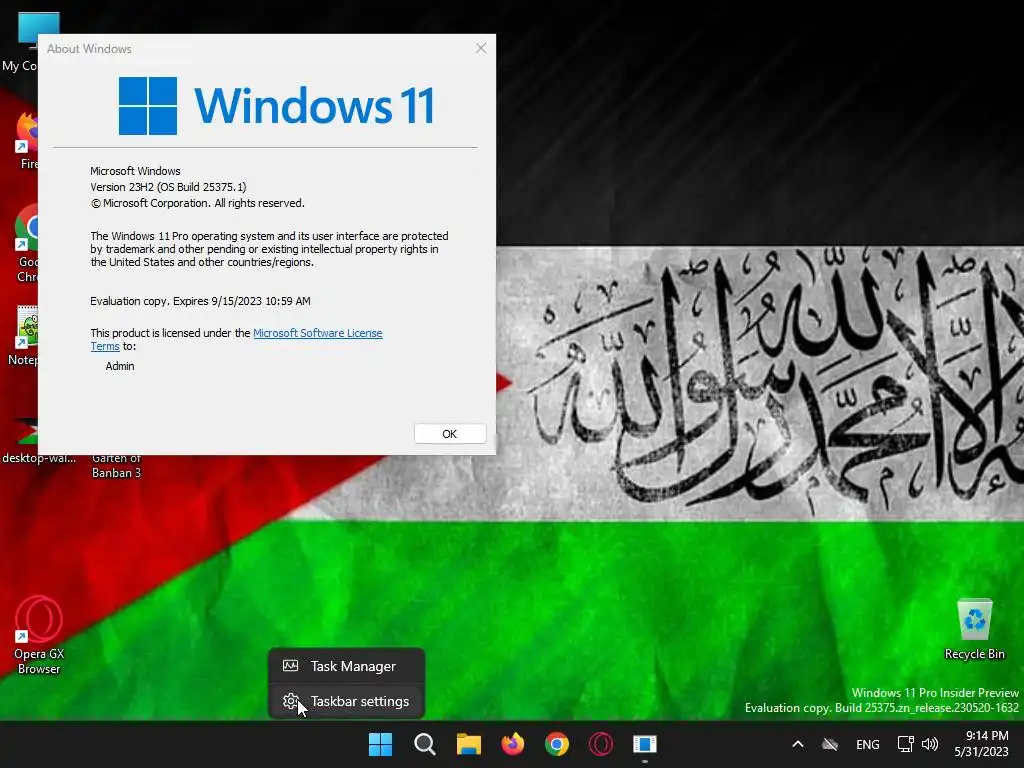Select the winver app icon on taskbar

click(x=645, y=744)
